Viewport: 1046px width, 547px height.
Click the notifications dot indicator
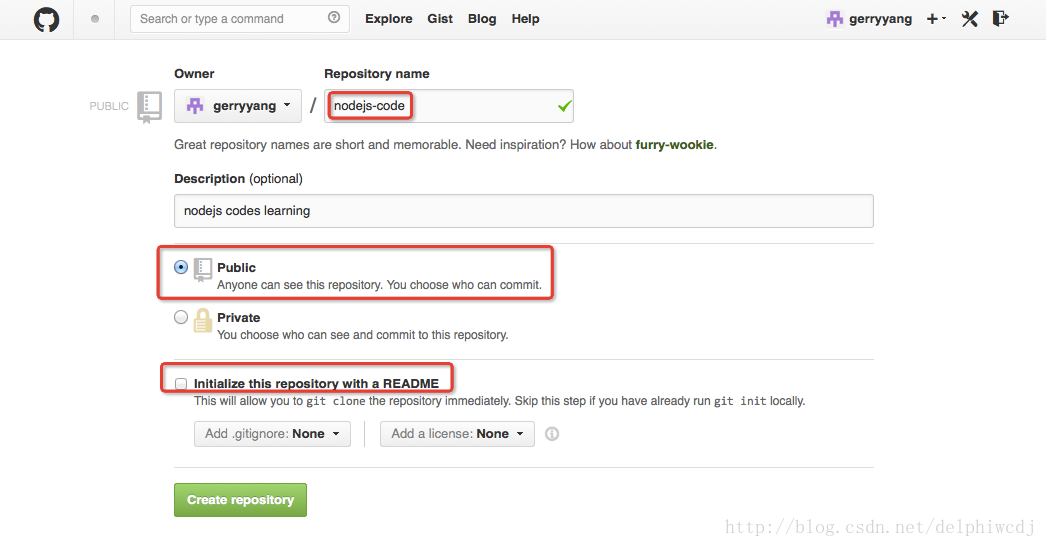[x=95, y=19]
